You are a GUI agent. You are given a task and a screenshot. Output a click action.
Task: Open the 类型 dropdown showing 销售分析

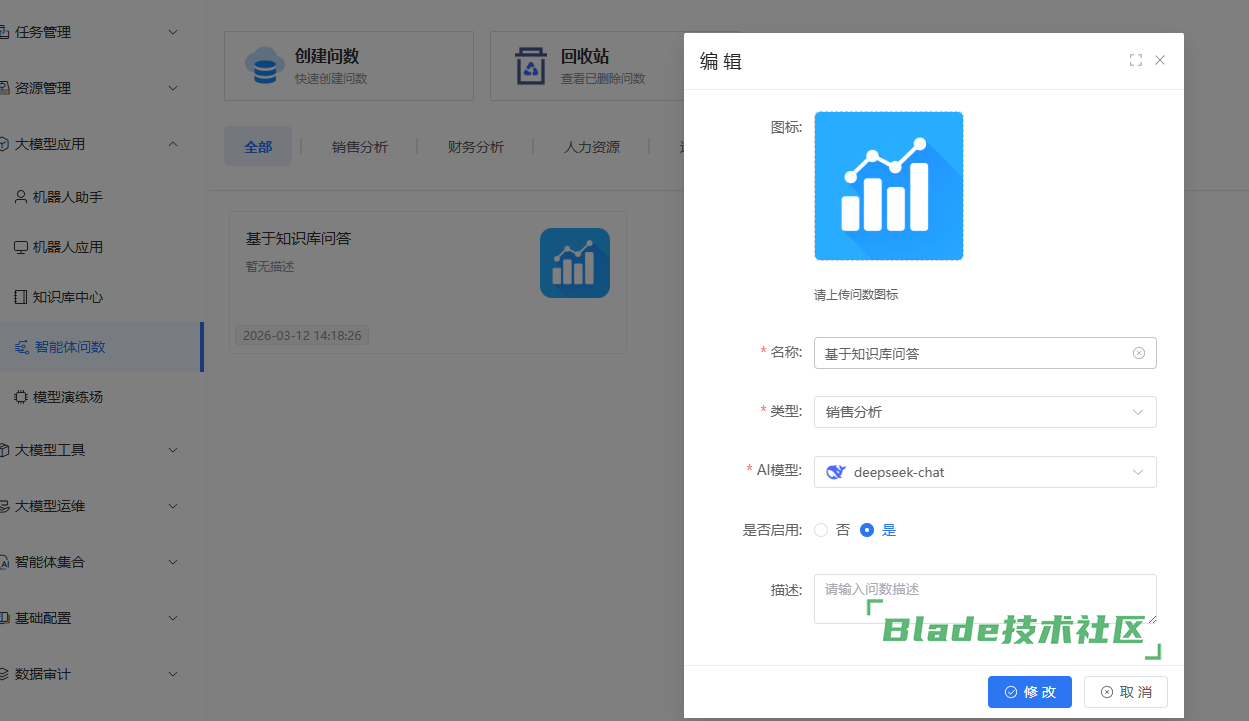click(984, 412)
